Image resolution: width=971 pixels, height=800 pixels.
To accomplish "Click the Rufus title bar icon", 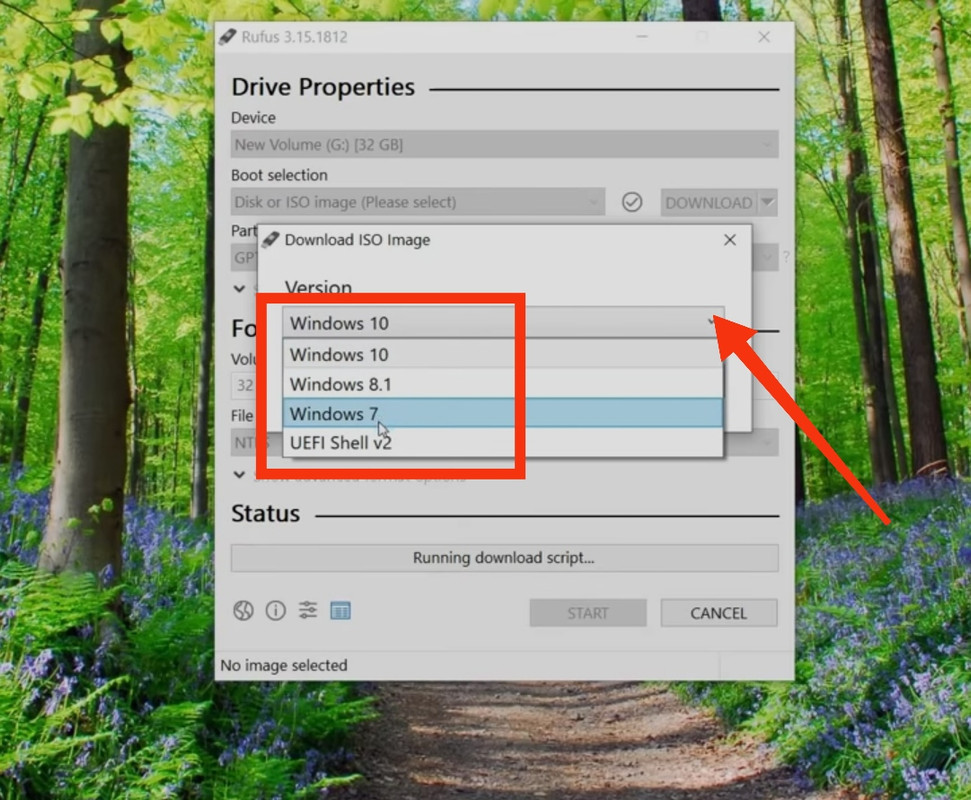I will point(227,37).
